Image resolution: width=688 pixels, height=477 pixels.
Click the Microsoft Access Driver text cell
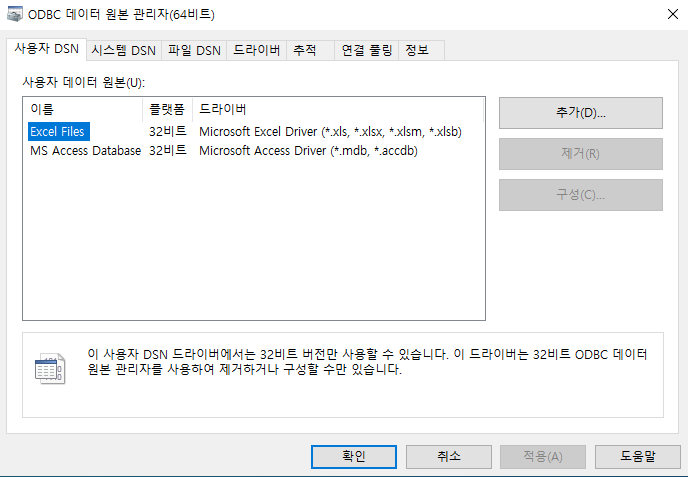click(307, 151)
